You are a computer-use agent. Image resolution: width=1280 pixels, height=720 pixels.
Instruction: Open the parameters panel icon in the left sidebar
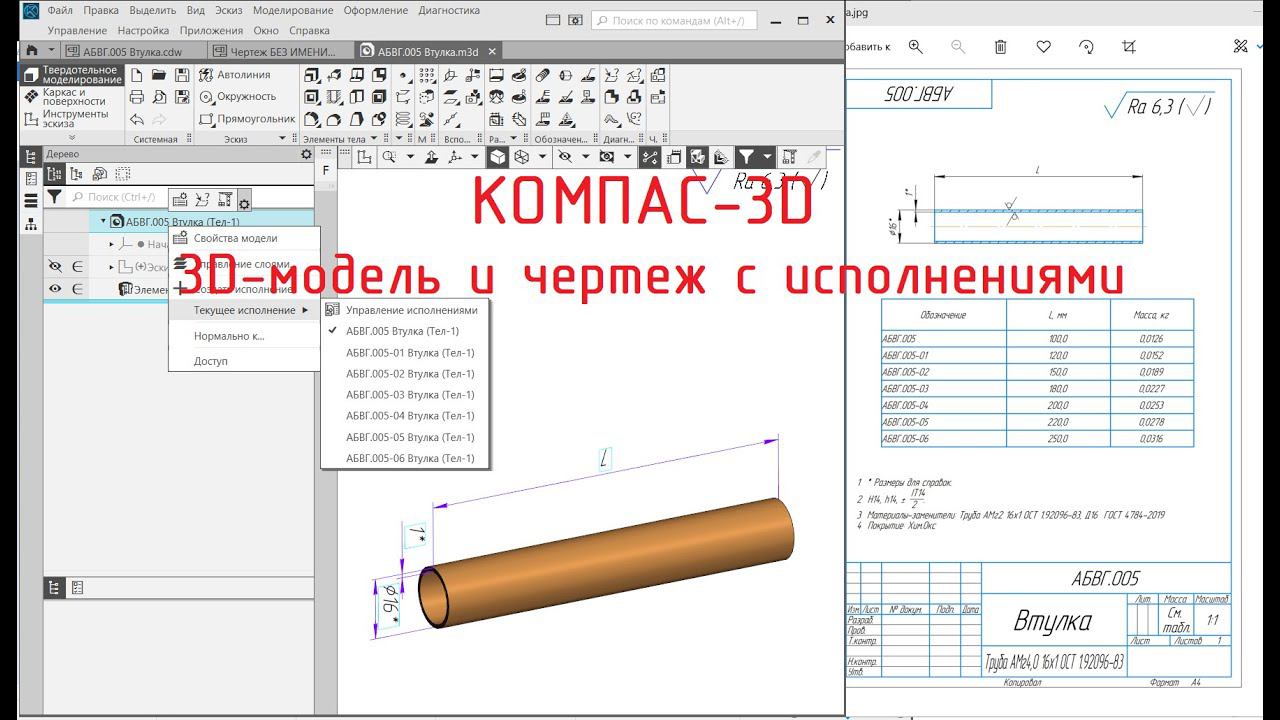30,179
